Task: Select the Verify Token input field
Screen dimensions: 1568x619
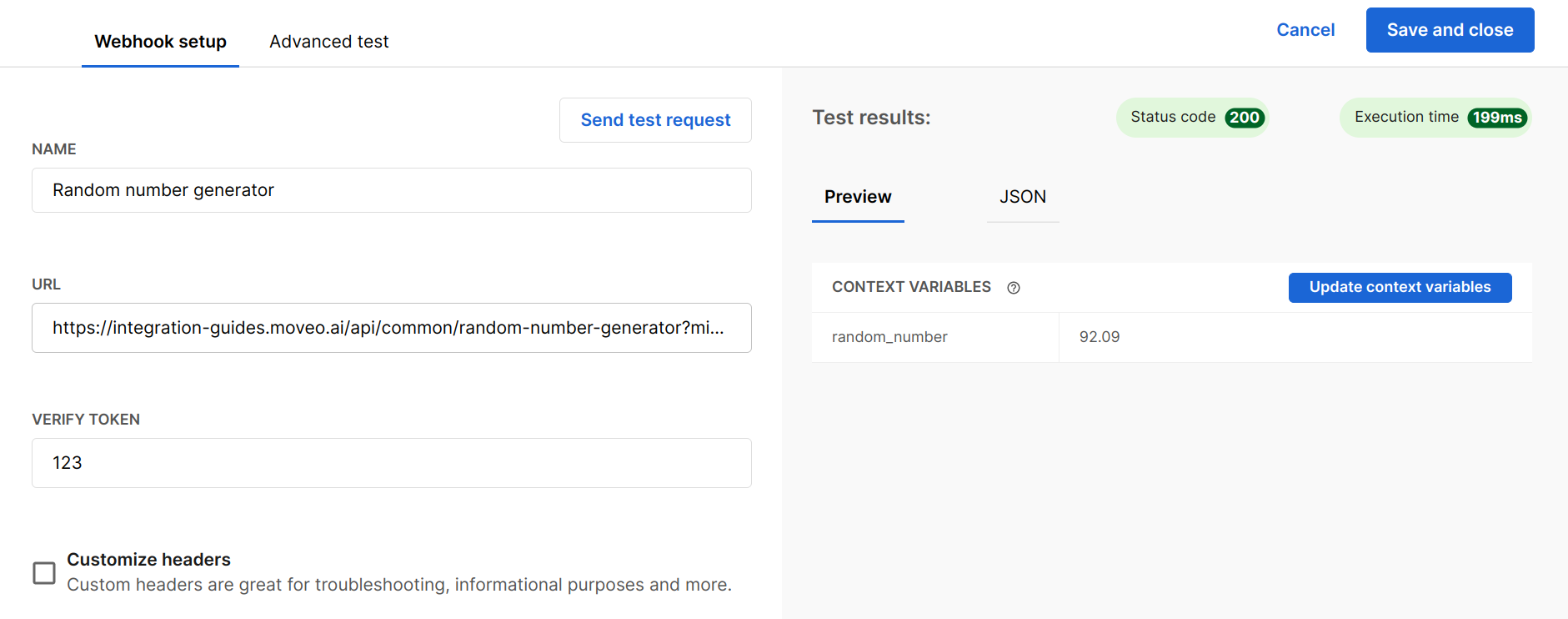Action: [x=391, y=463]
